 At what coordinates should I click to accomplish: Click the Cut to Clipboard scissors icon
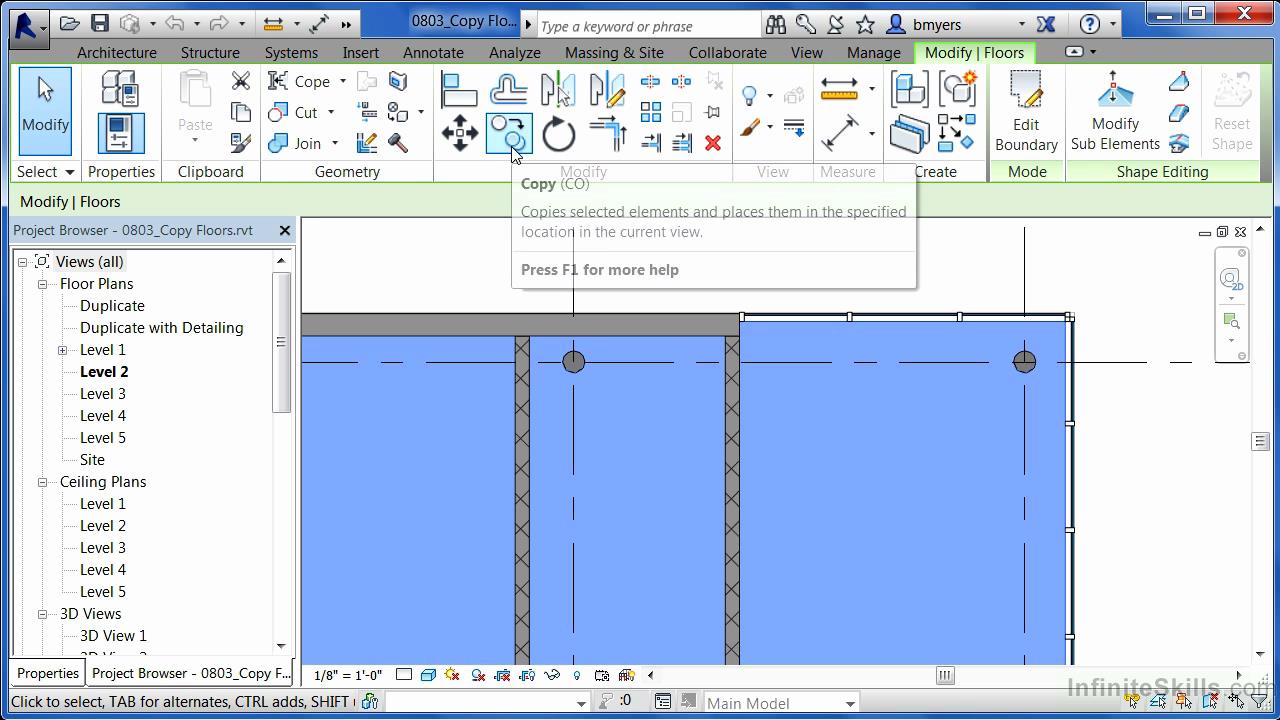tap(241, 81)
